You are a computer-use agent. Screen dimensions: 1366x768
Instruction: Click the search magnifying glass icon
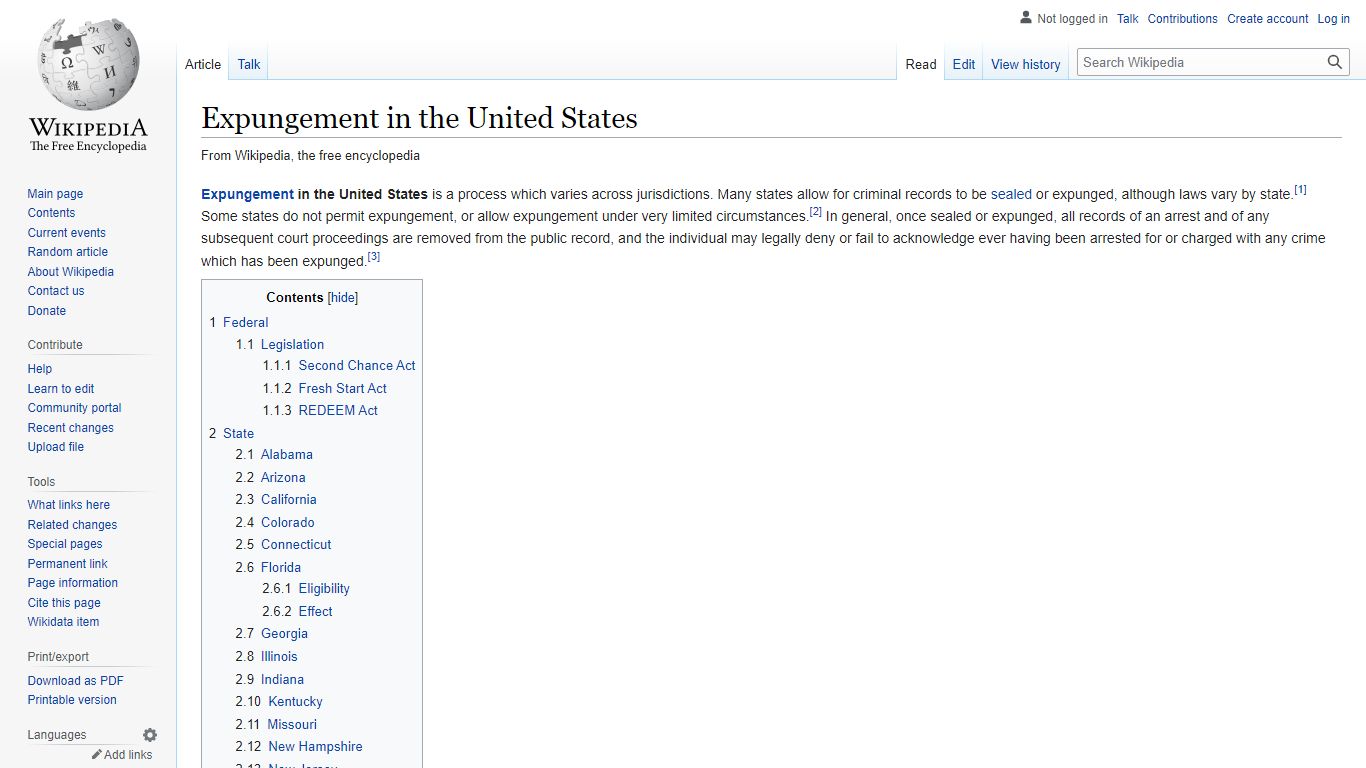(x=1335, y=62)
